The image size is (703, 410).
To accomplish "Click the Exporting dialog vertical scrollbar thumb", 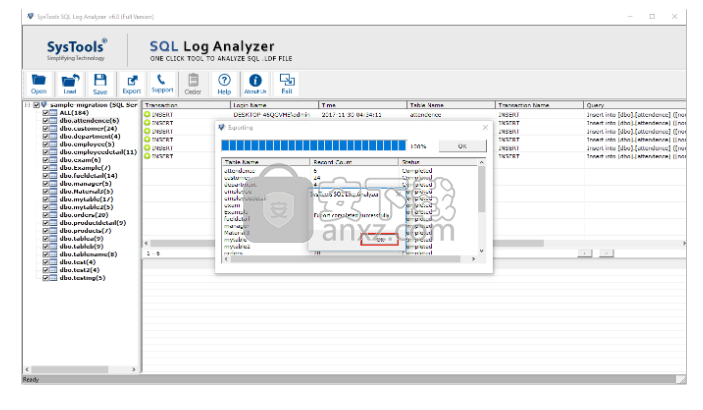I will pyautogui.click(x=482, y=189).
